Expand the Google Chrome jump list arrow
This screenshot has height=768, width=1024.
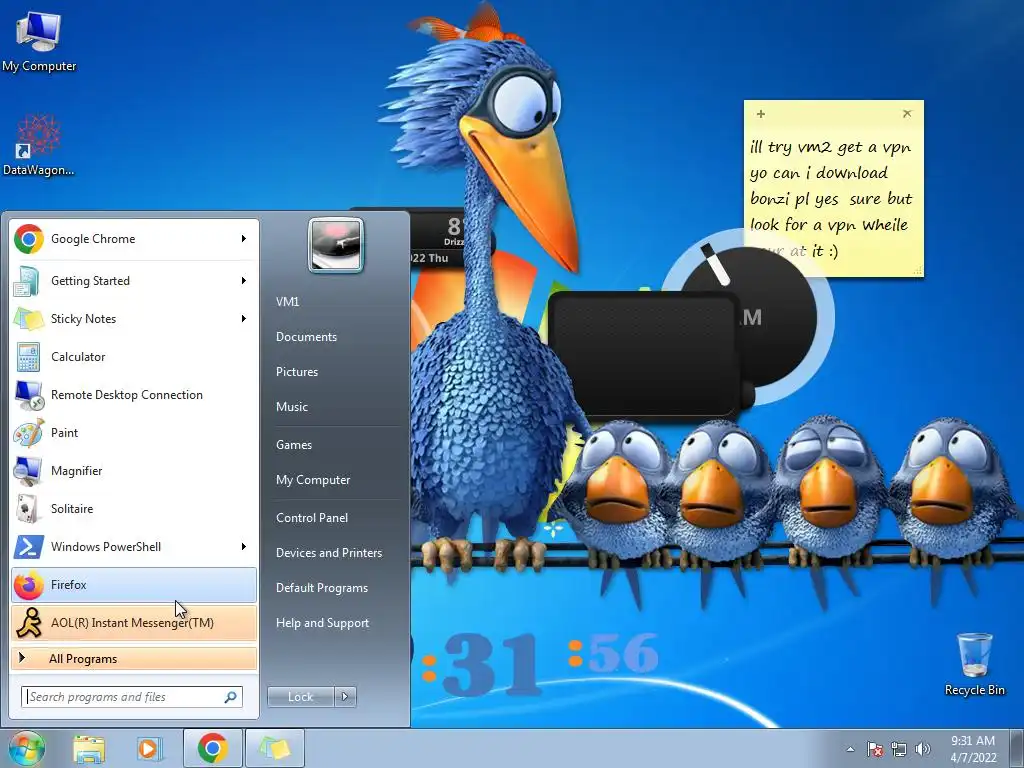244,239
